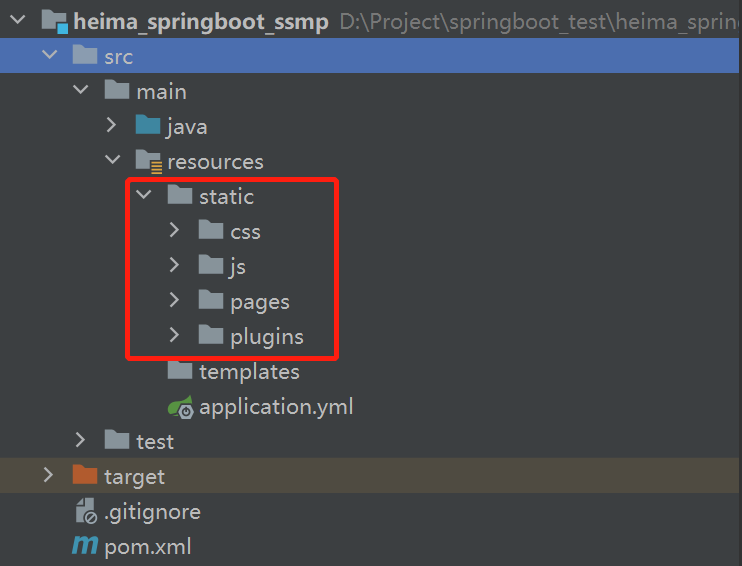Select the templates folder label

tap(249, 372)
